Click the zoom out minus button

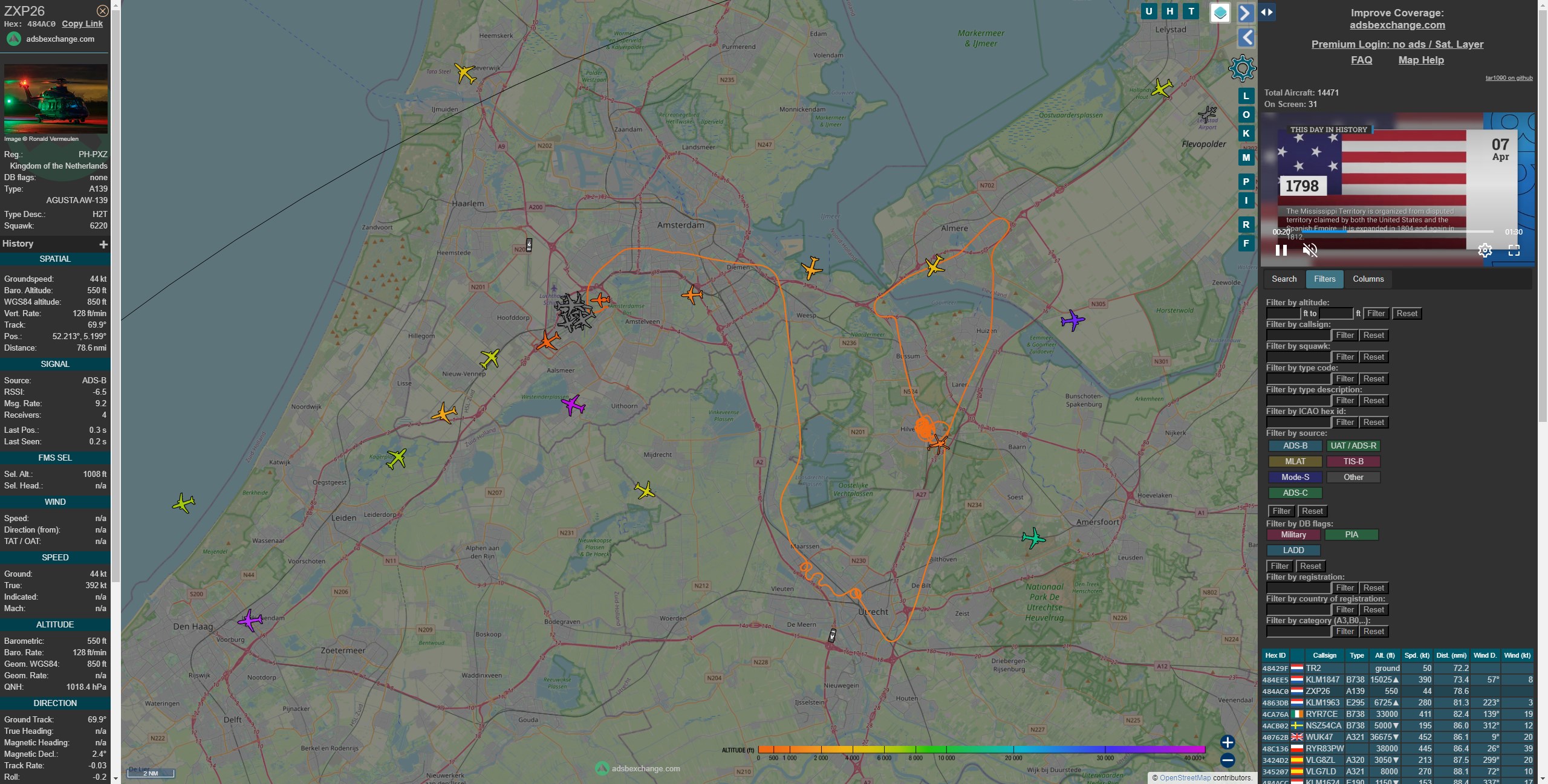coord(1227,760)
